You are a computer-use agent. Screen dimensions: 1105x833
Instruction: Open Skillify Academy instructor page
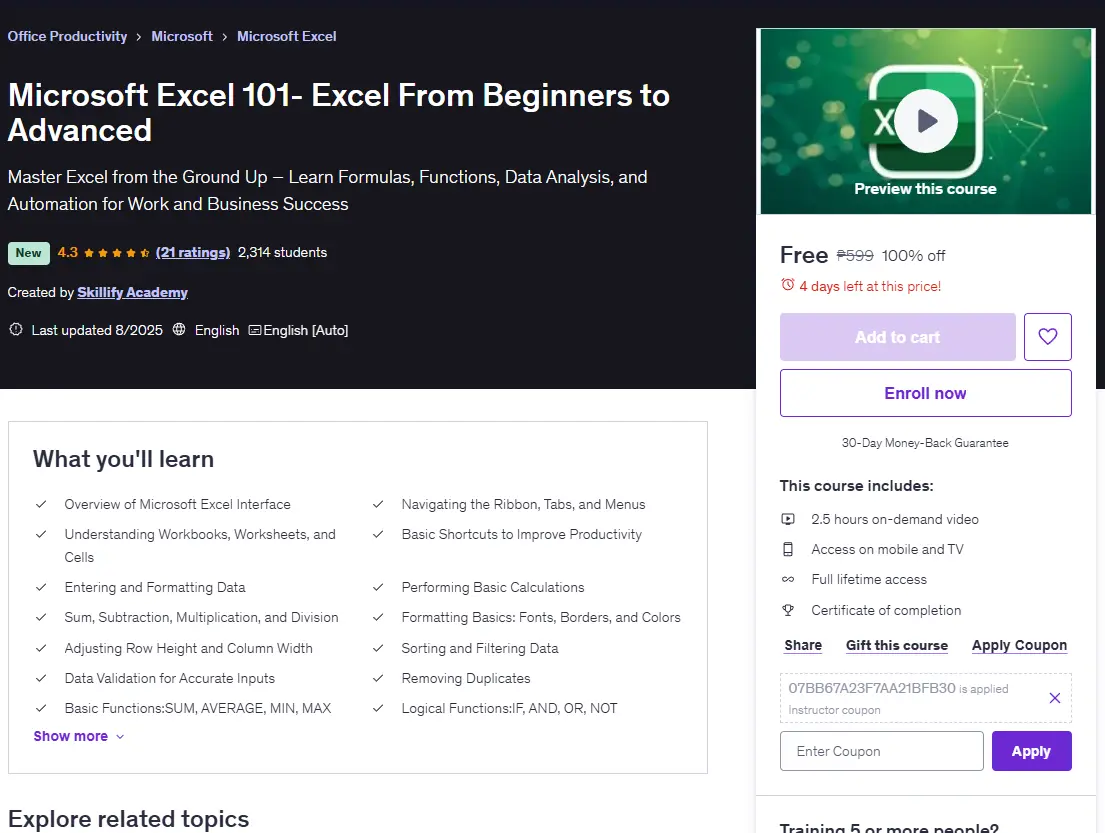click(x=132, y=292)
